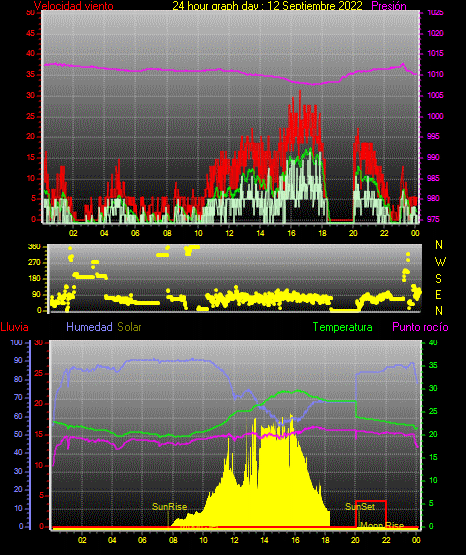Click the 'Solar' legend label
Screen dimensions: 466x555
[x=129, y=327]
